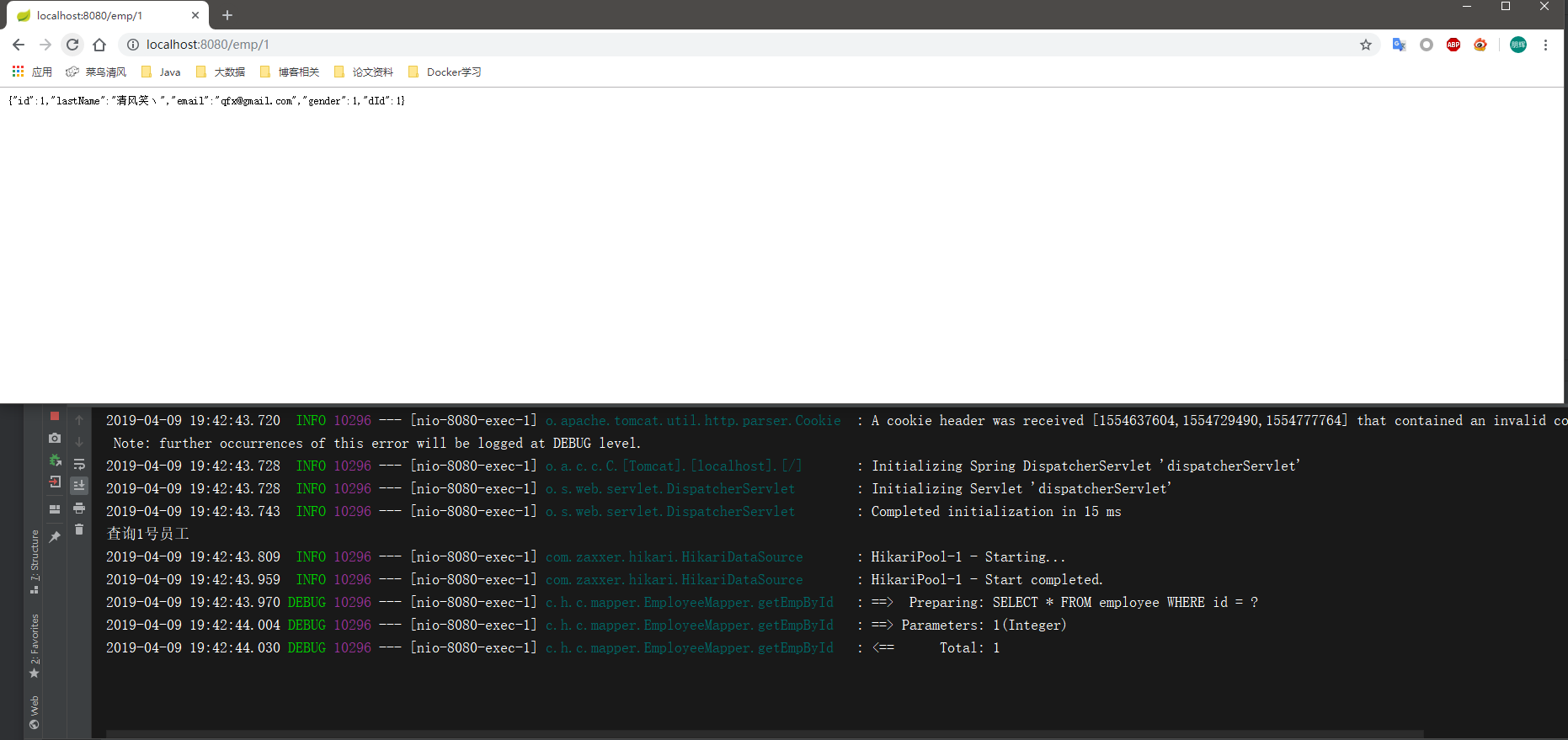Go forward in browser history
Image resolution: width=1568 pixels, height=740 pixels.
(45, 45)
